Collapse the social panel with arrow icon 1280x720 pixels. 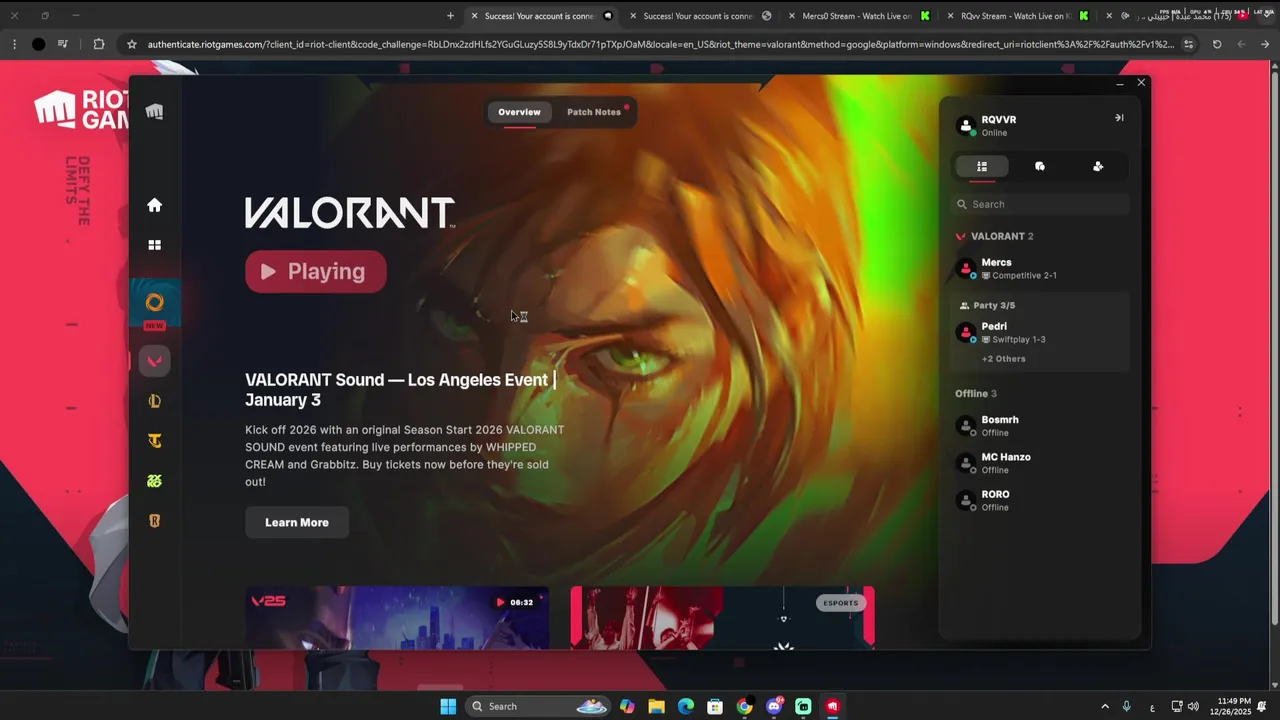coord(1119,118)
